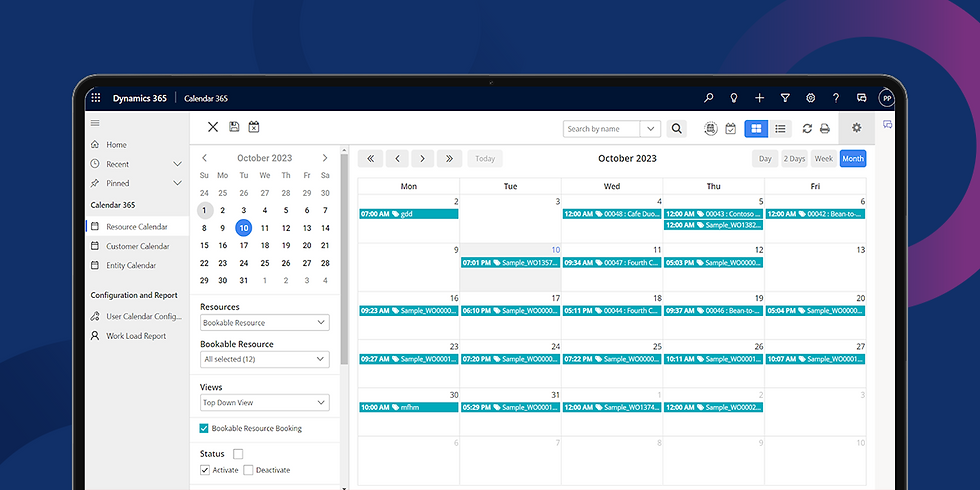Viewport: 980px width, 490px height.
Task: Click in the Search by name field
Action: coord(602,129)
